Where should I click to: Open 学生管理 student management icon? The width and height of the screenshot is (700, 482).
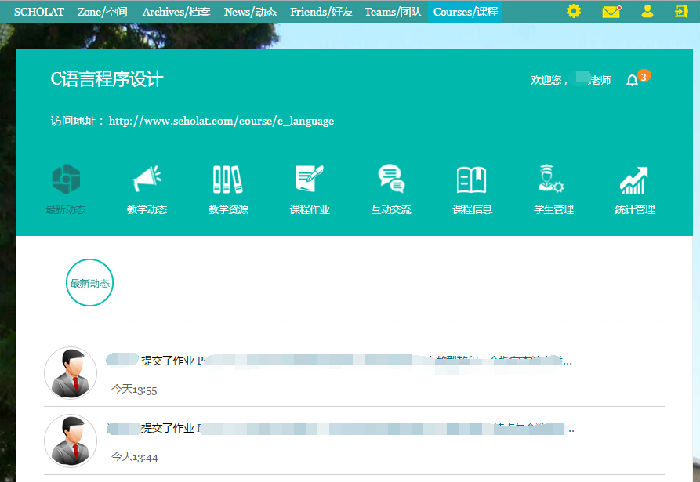(551, 181)
